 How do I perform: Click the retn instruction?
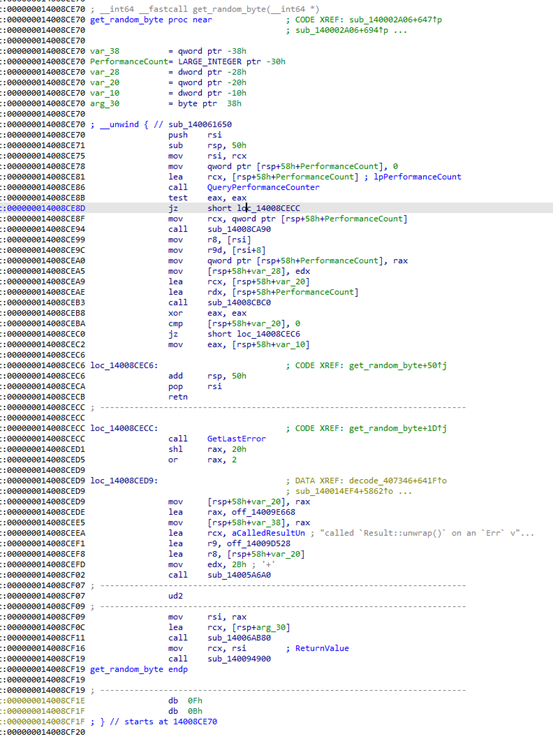(x=178, y=397)
